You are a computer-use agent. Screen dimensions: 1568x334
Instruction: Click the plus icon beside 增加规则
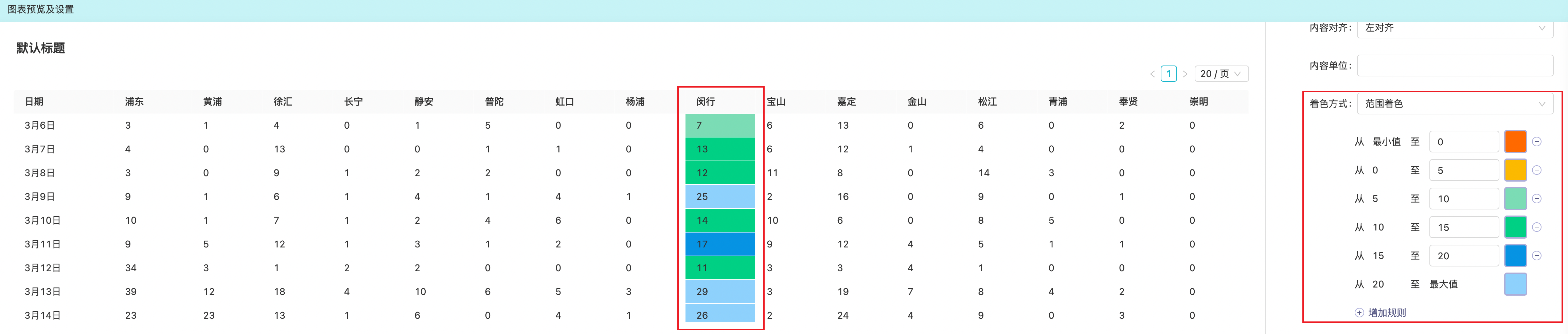click(x=1359, y=313)
